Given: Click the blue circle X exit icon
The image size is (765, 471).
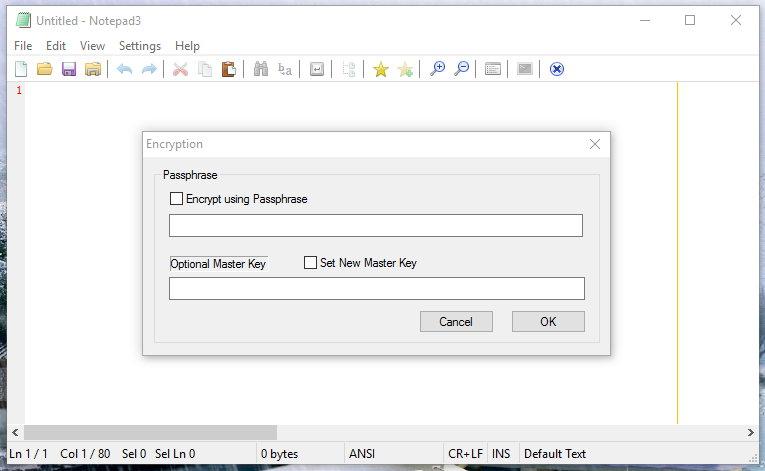Looking at the screenshot, I should click(557, 69).
